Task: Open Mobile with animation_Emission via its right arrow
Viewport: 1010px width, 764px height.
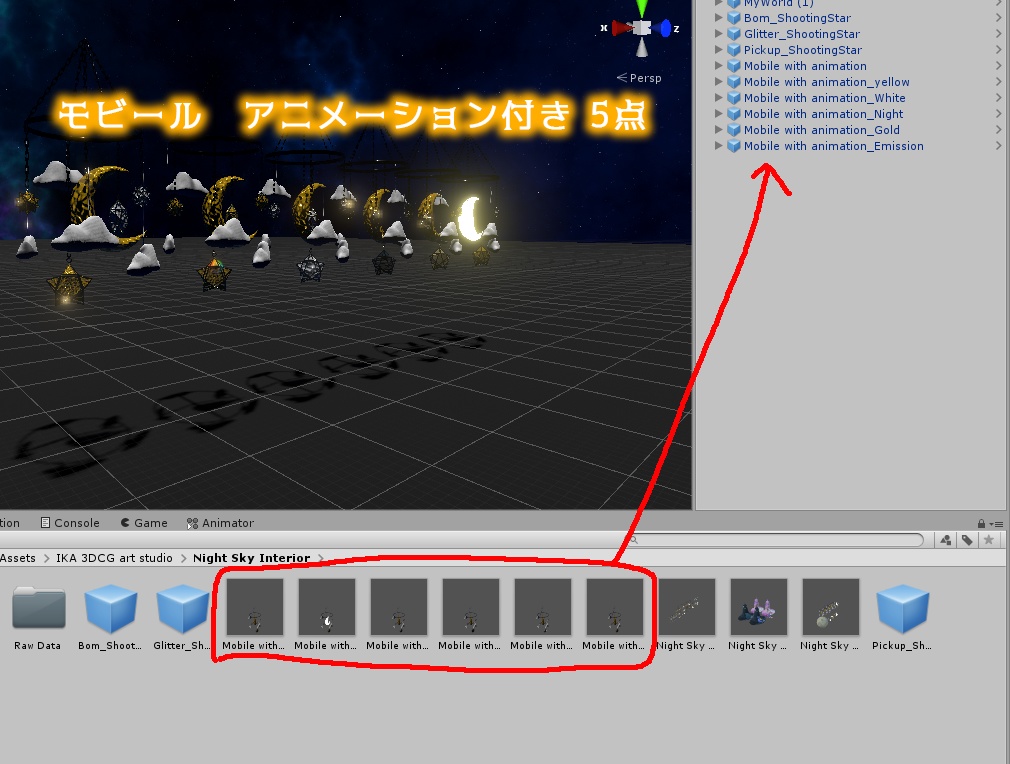Action: pyautogui.click(x=997, y=145)
